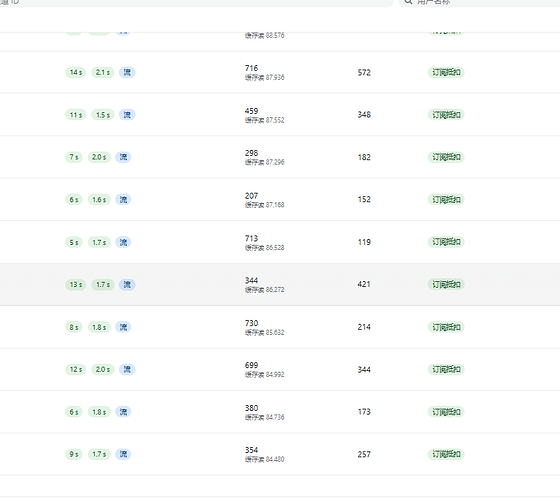Select the 5 s duration badge
560x500 pixels.
pyautogui.click(x=74, y=242)
